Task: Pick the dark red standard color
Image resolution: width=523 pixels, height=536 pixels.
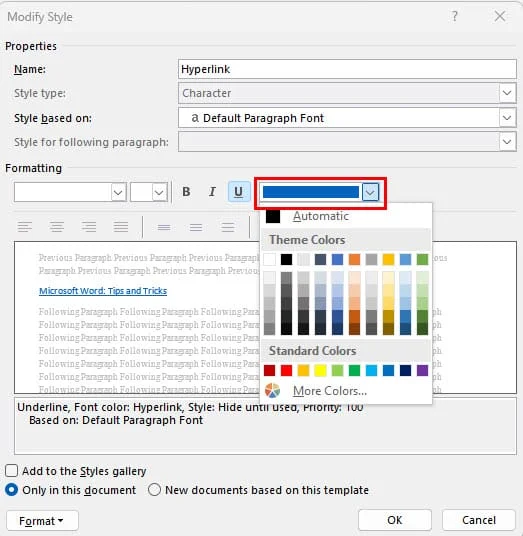Action: pos(270,370)
